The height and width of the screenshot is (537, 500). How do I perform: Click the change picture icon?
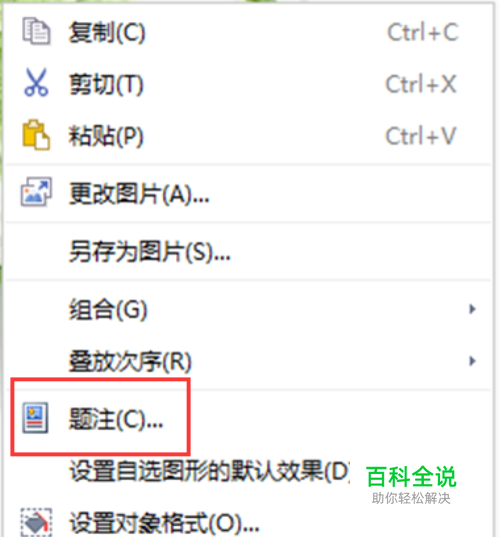tap(36, 191)
